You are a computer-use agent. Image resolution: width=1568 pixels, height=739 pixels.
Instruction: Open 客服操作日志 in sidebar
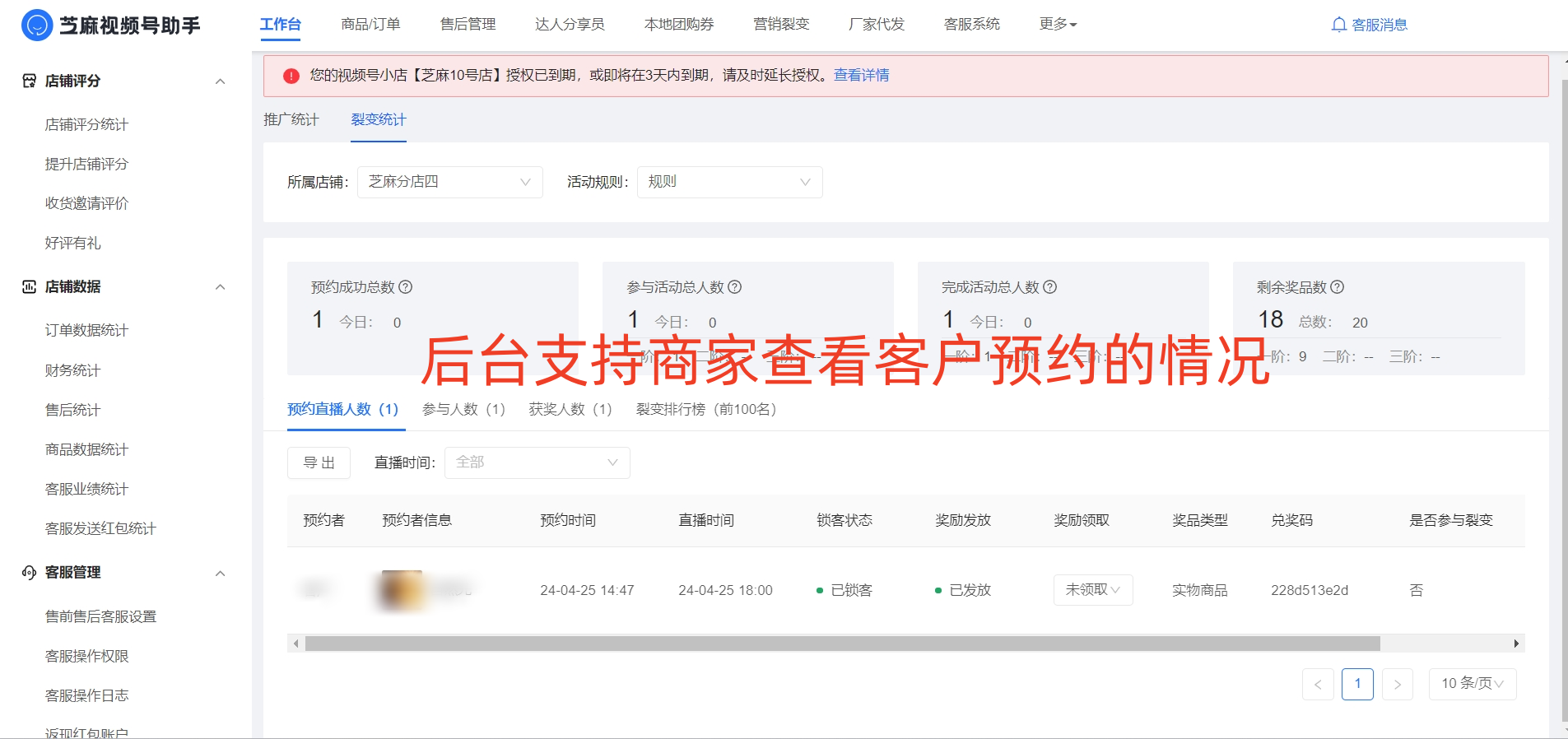86,695
